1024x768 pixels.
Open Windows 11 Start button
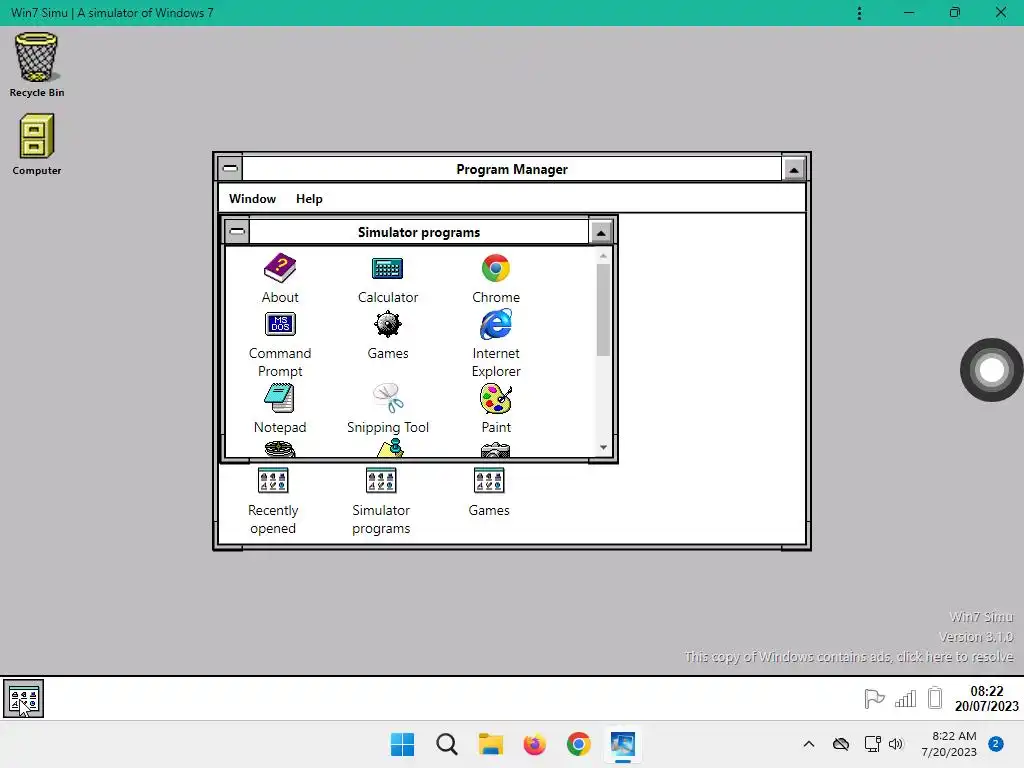pyautogui.click(x=402, y=744)
